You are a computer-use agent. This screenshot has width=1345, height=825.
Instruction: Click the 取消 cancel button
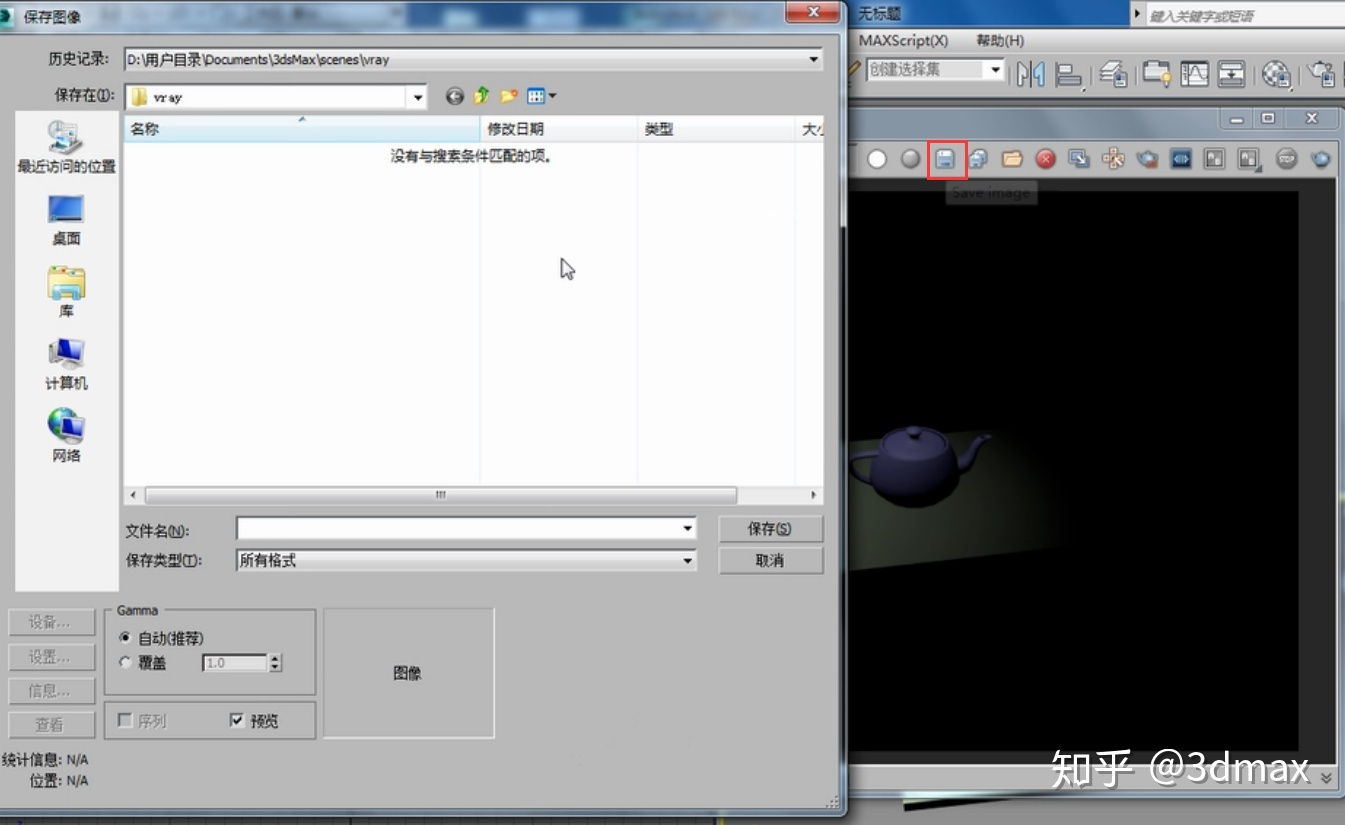point(770,561)
